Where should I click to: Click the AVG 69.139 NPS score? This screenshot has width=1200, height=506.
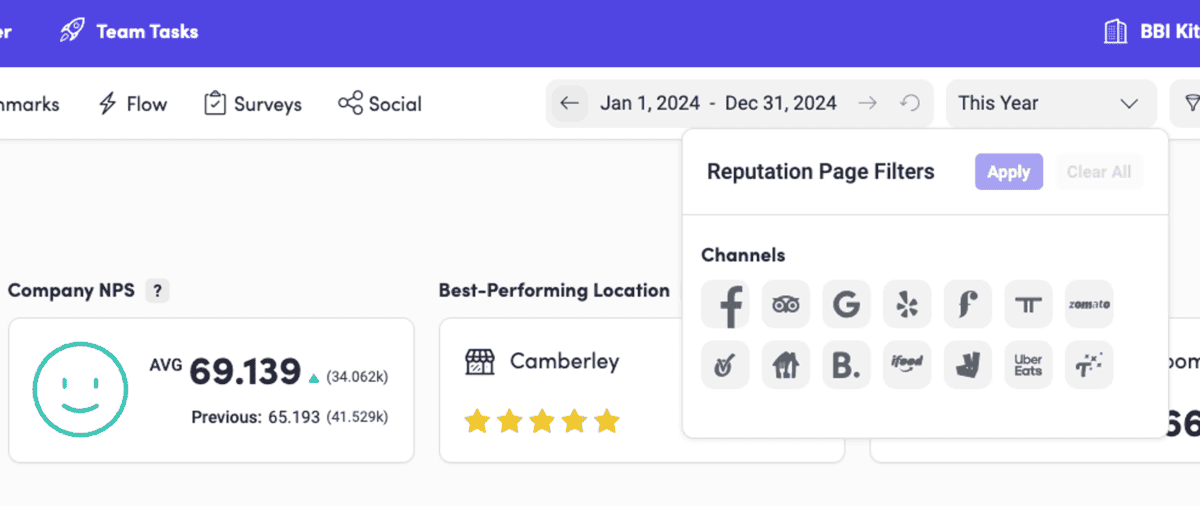point(225,371)
